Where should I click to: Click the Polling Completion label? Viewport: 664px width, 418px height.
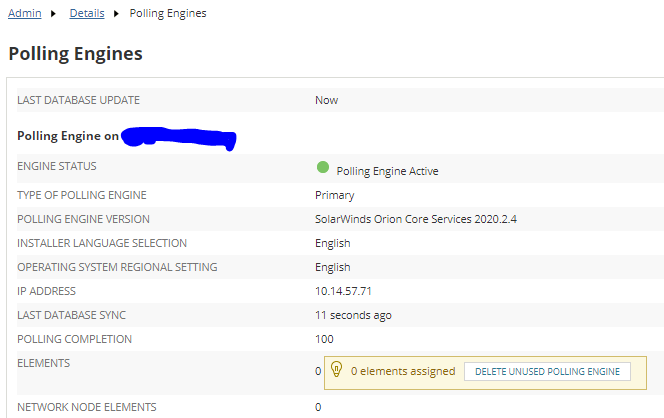75,339
